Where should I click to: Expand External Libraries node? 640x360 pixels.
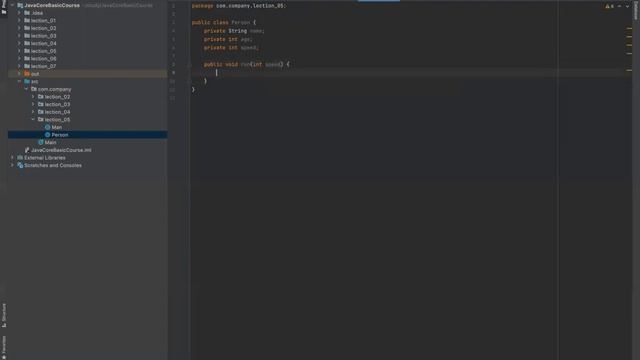click(12, 158)
